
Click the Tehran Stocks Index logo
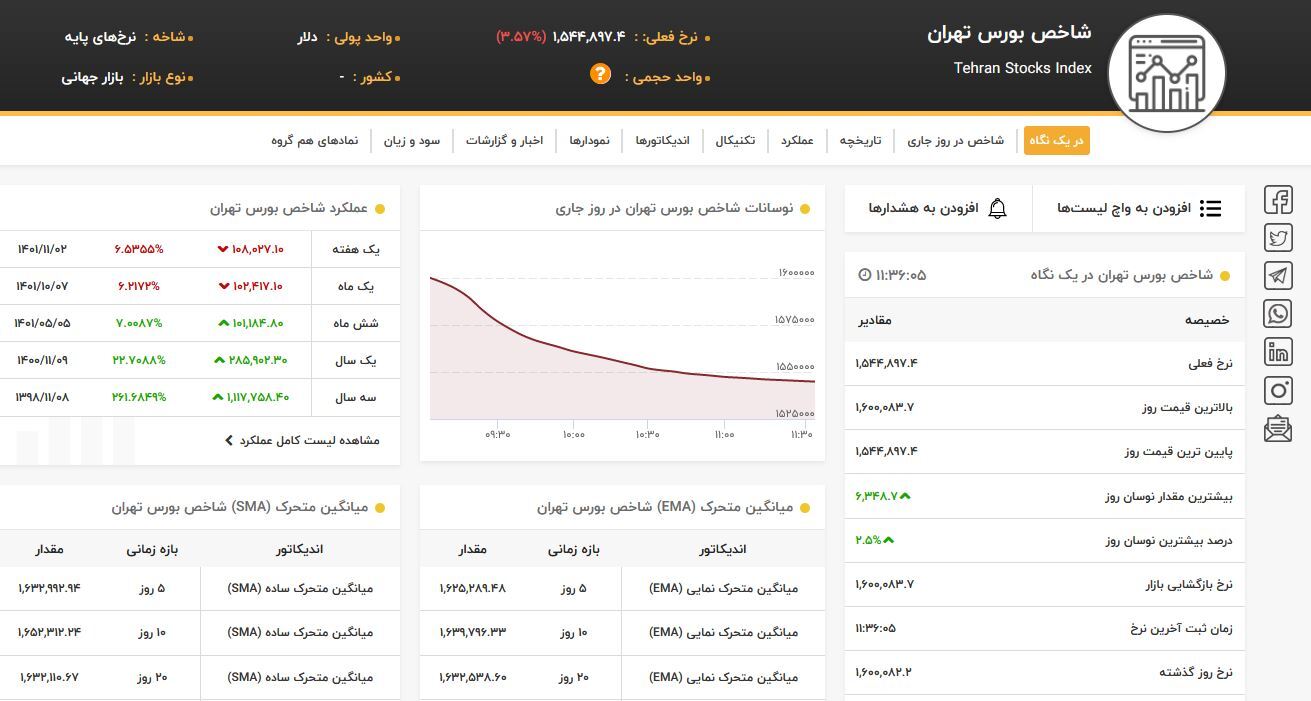(x=1167, y=73)
